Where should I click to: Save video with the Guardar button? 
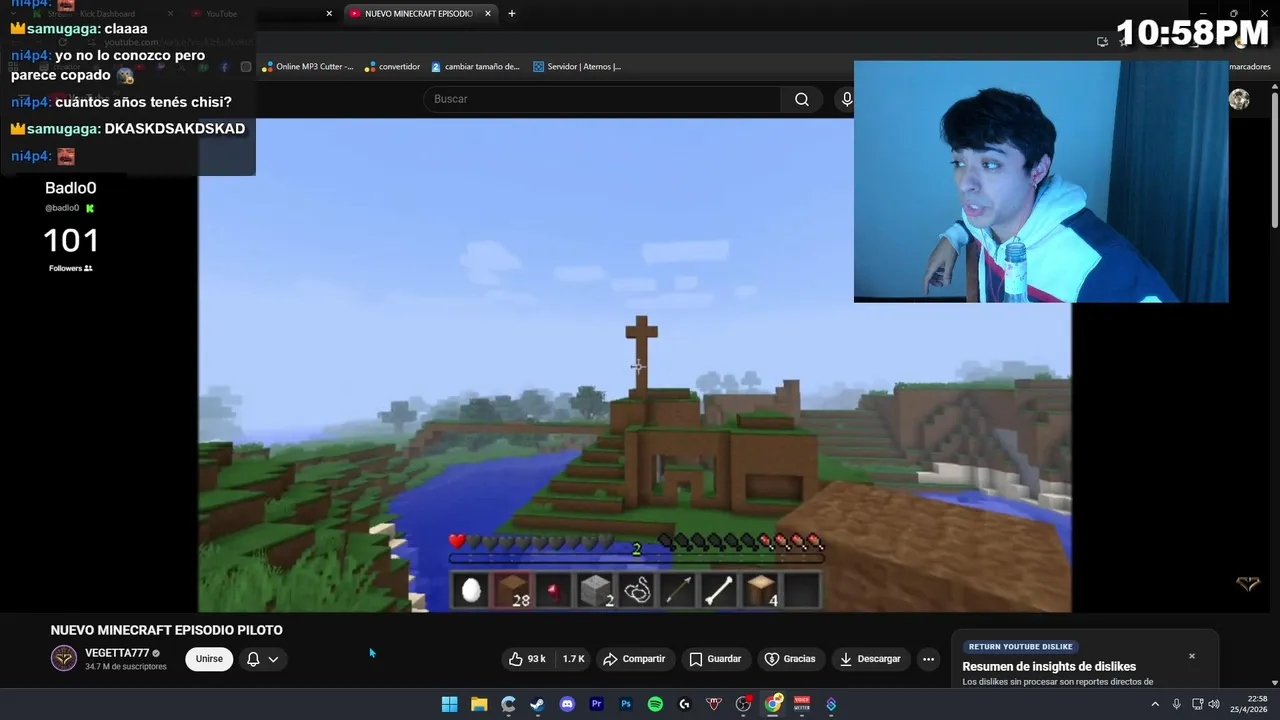pos(715,659)
